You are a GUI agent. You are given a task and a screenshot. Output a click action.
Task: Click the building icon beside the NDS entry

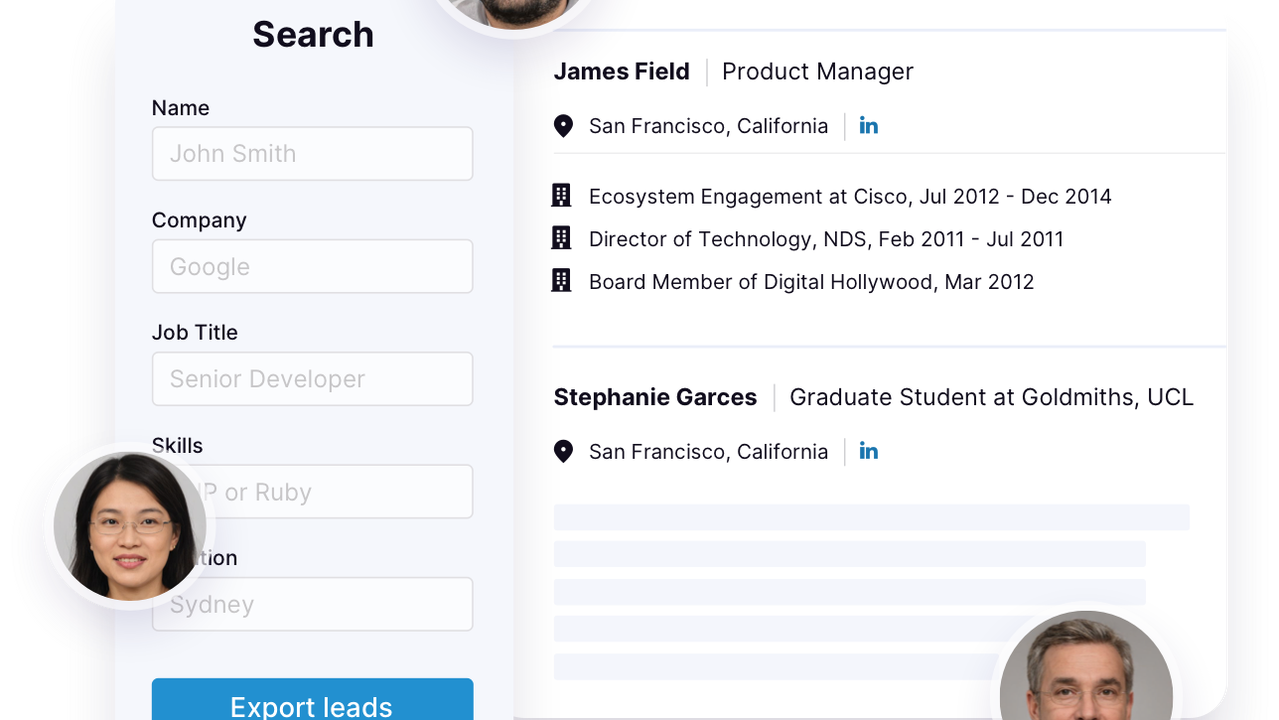coord(562,238)
